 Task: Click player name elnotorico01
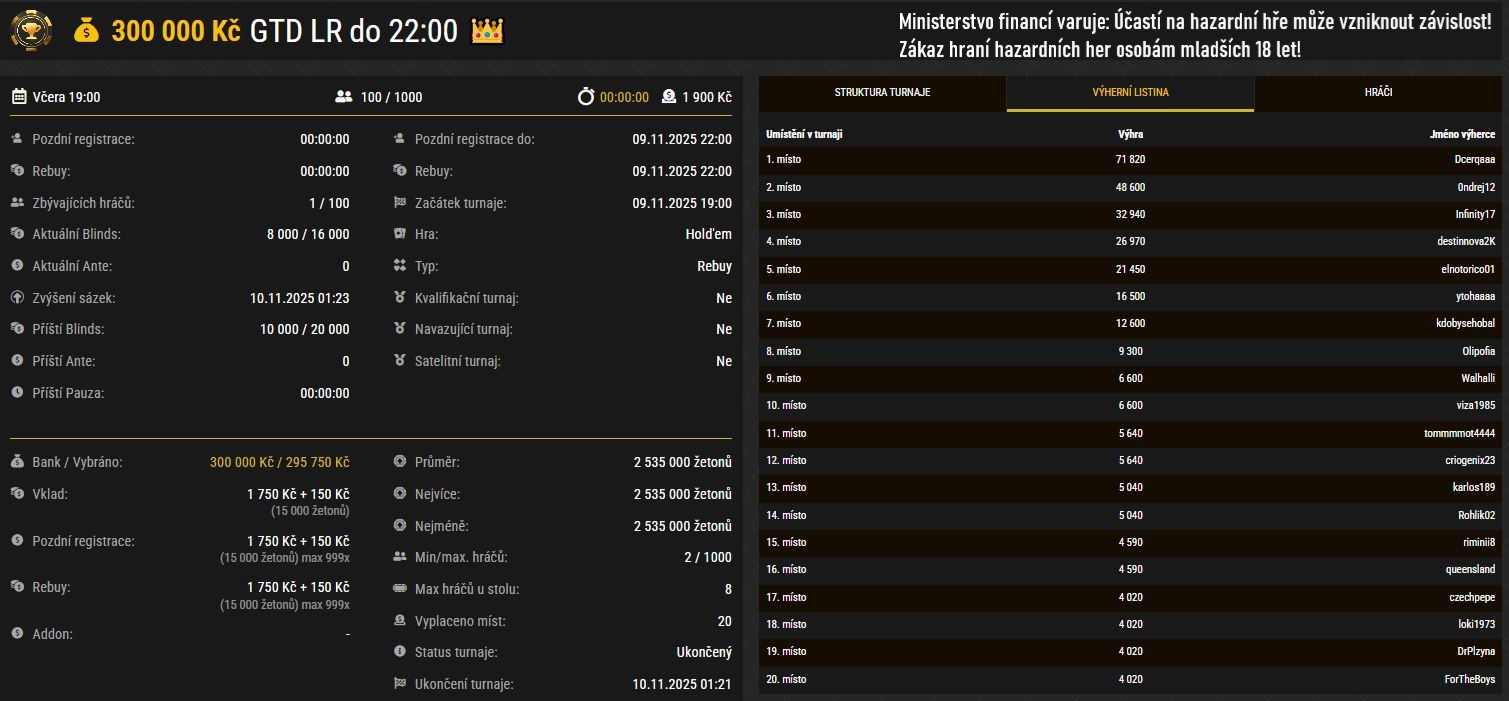click(x=1468, y=269)
